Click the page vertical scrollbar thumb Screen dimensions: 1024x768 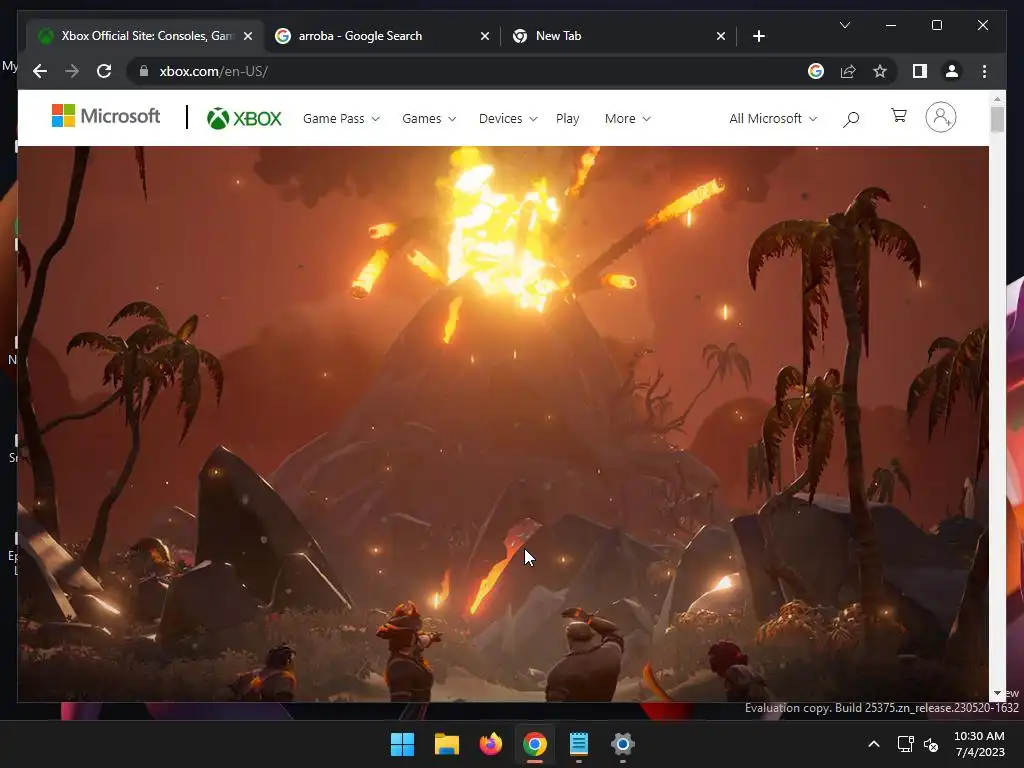(997, 120)
